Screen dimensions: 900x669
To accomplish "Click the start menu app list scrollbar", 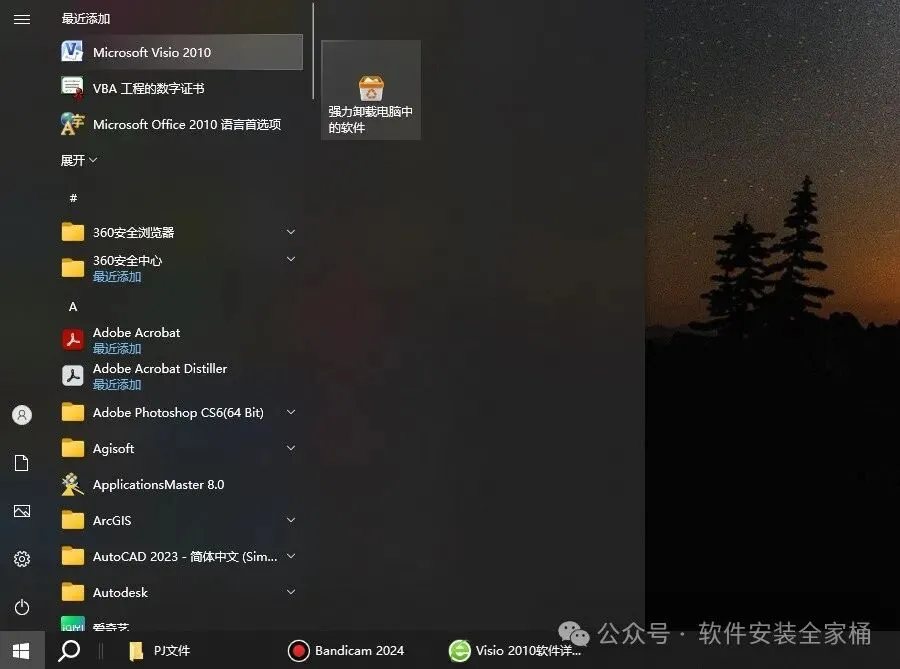I will (x=313, y=50).
